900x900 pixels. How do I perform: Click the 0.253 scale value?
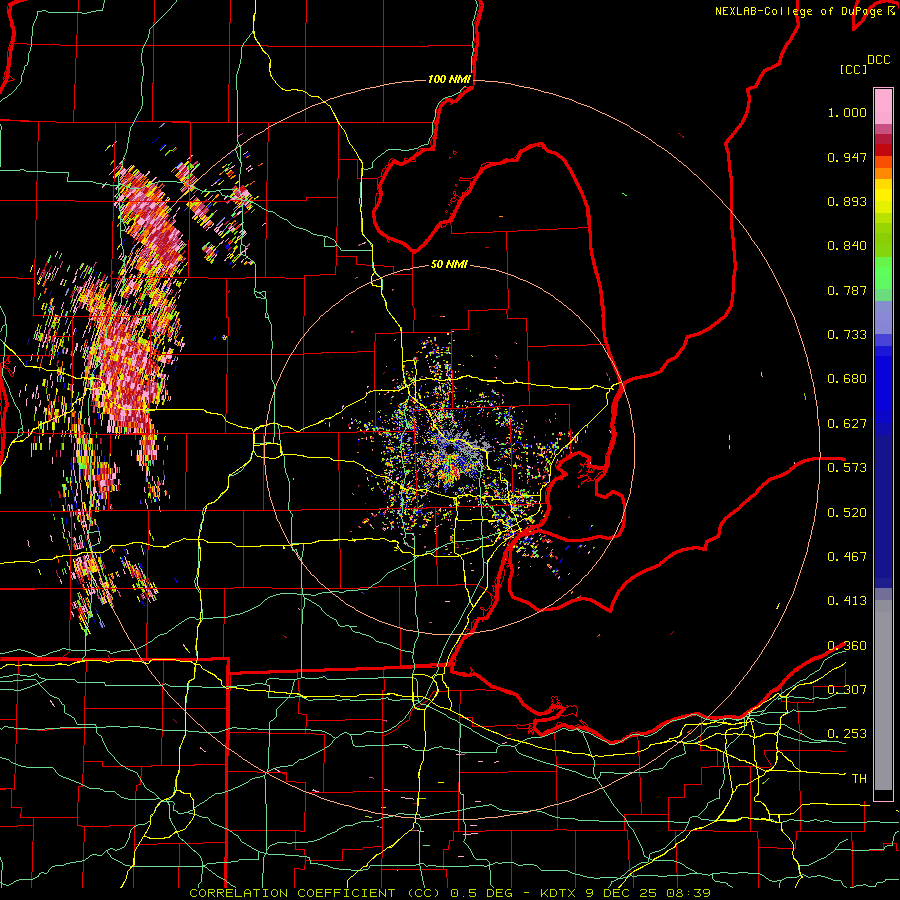(x=847, y=734)
